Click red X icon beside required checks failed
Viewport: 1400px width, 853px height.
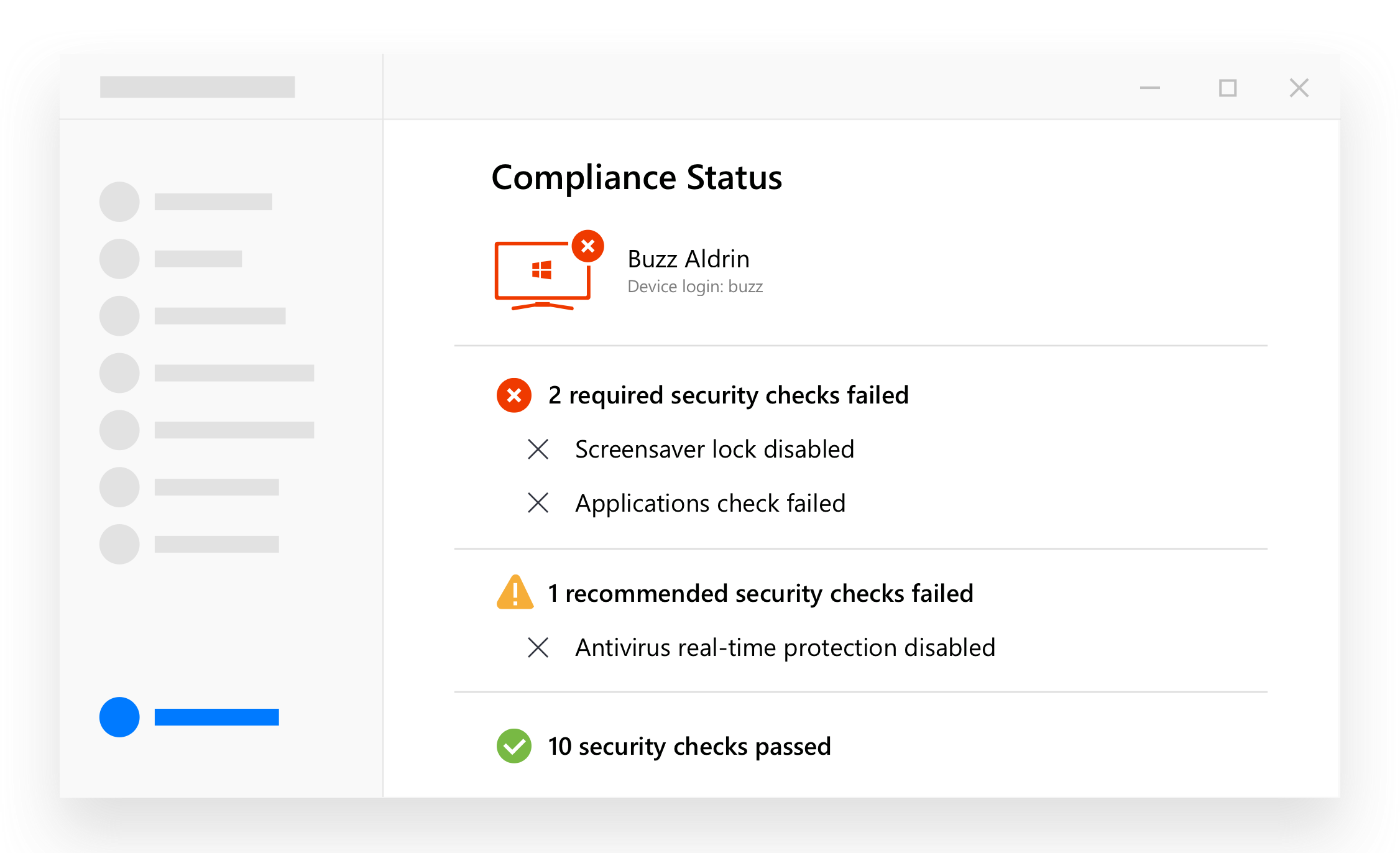tap(514, 395)
